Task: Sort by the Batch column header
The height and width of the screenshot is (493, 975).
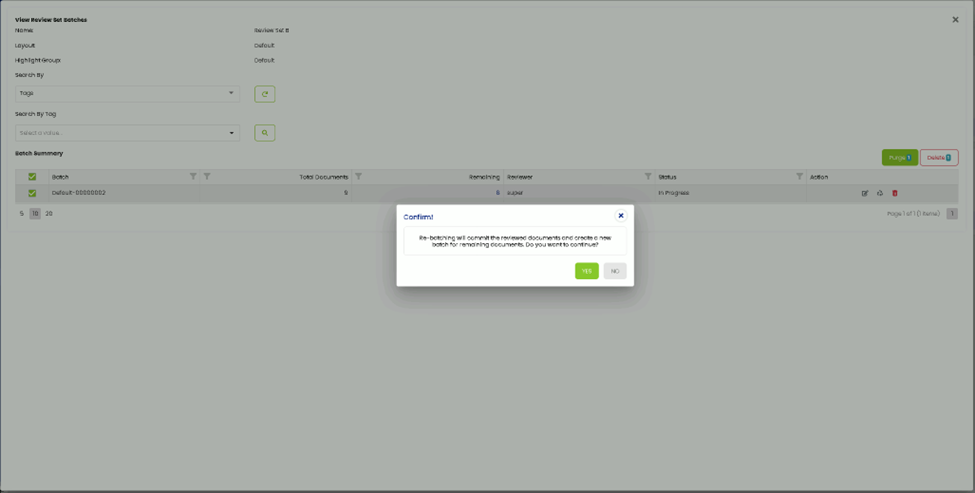Action: click(60, 177)
